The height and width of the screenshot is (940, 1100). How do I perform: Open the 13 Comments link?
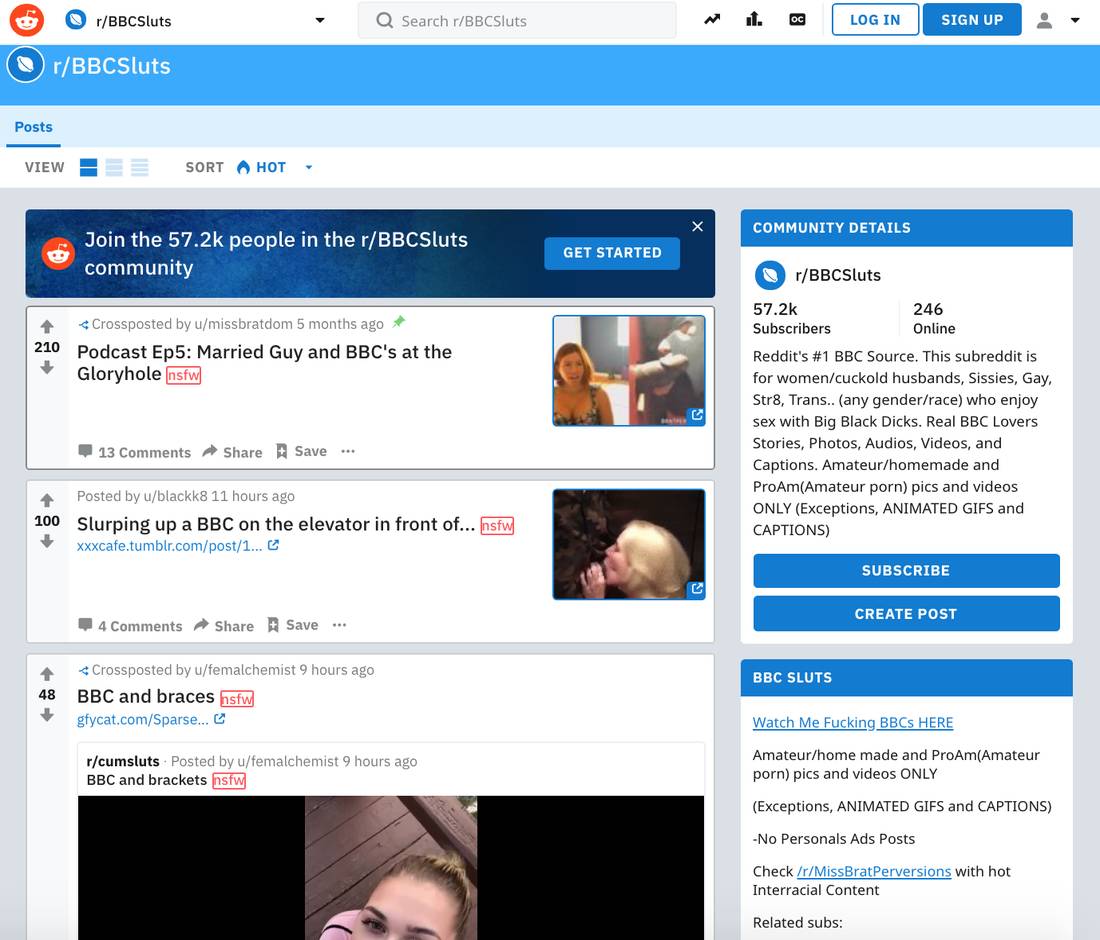(134, 452)
